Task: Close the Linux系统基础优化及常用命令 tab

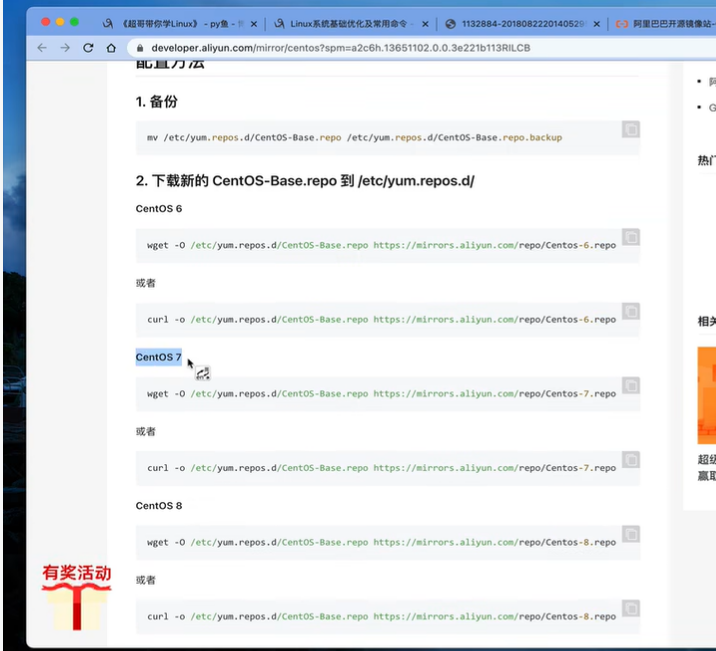Action: pyautogui.click(x=425, y=24)
